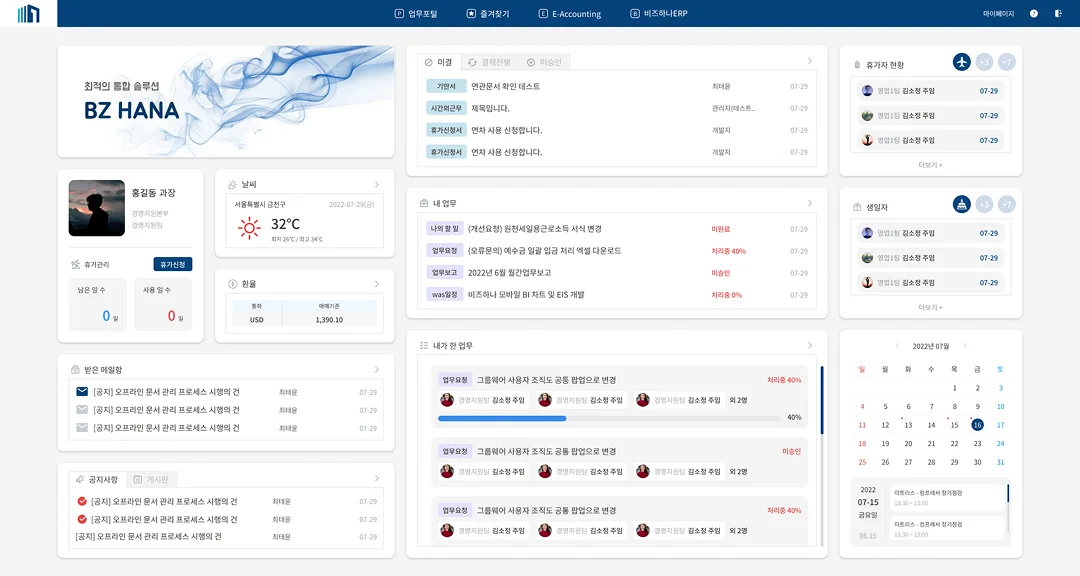Click the first assignee avatar in the first 업무요청 card
This screenshot has width=1080, height=576.
447,400
